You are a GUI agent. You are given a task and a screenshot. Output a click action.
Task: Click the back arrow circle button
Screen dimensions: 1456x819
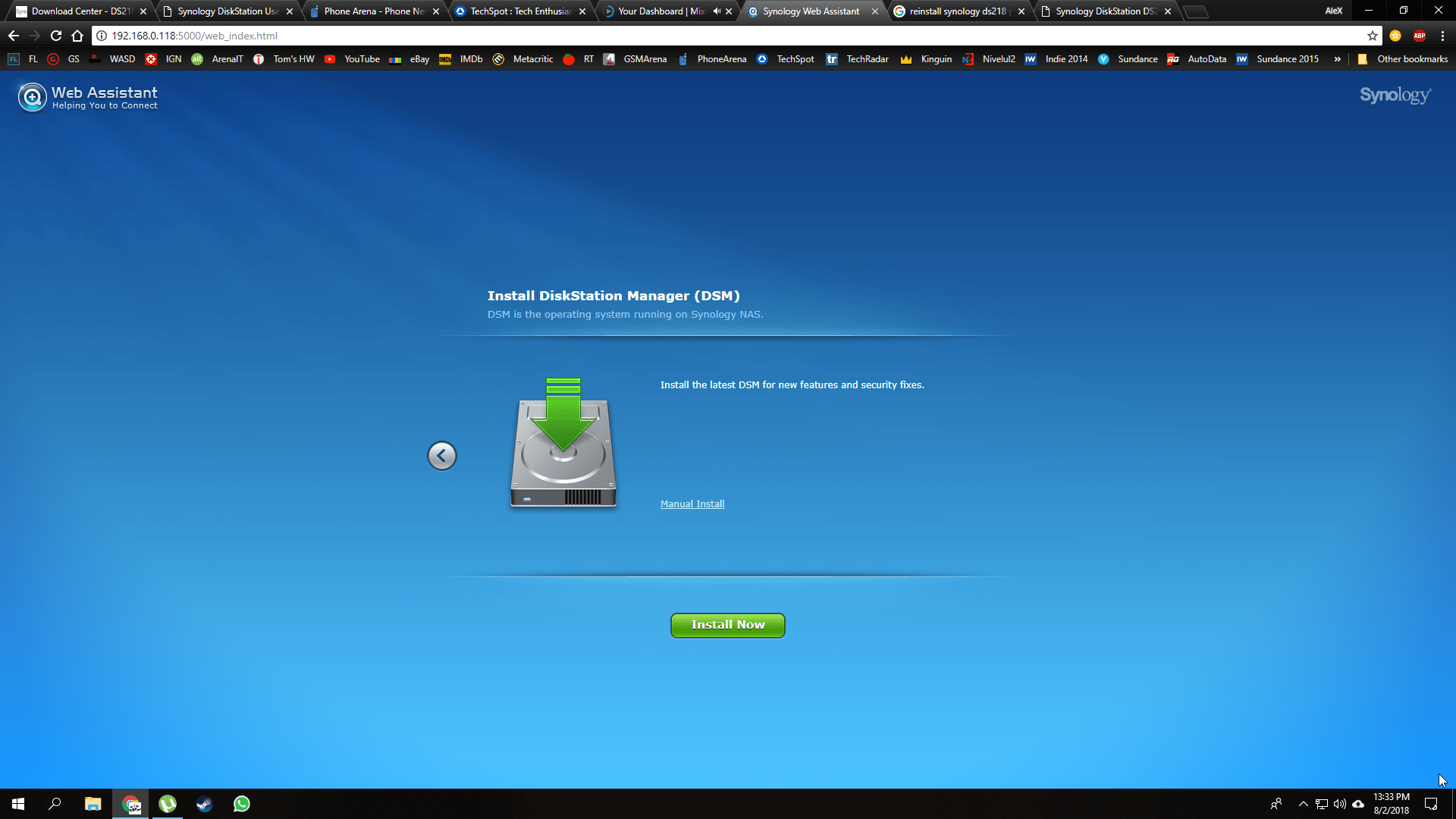[x=441, y=456]
